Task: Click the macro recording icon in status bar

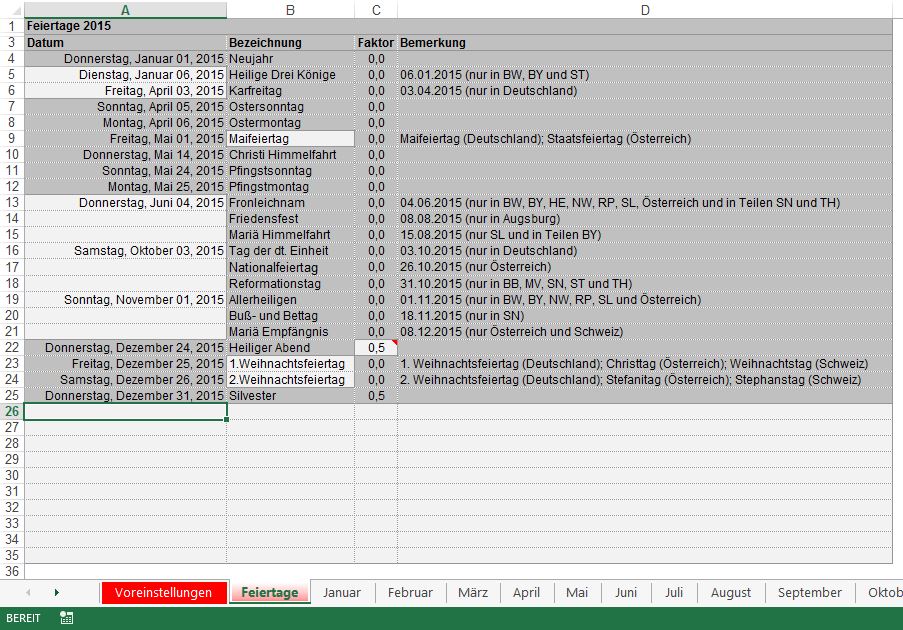Action: [x=66, y=618]
